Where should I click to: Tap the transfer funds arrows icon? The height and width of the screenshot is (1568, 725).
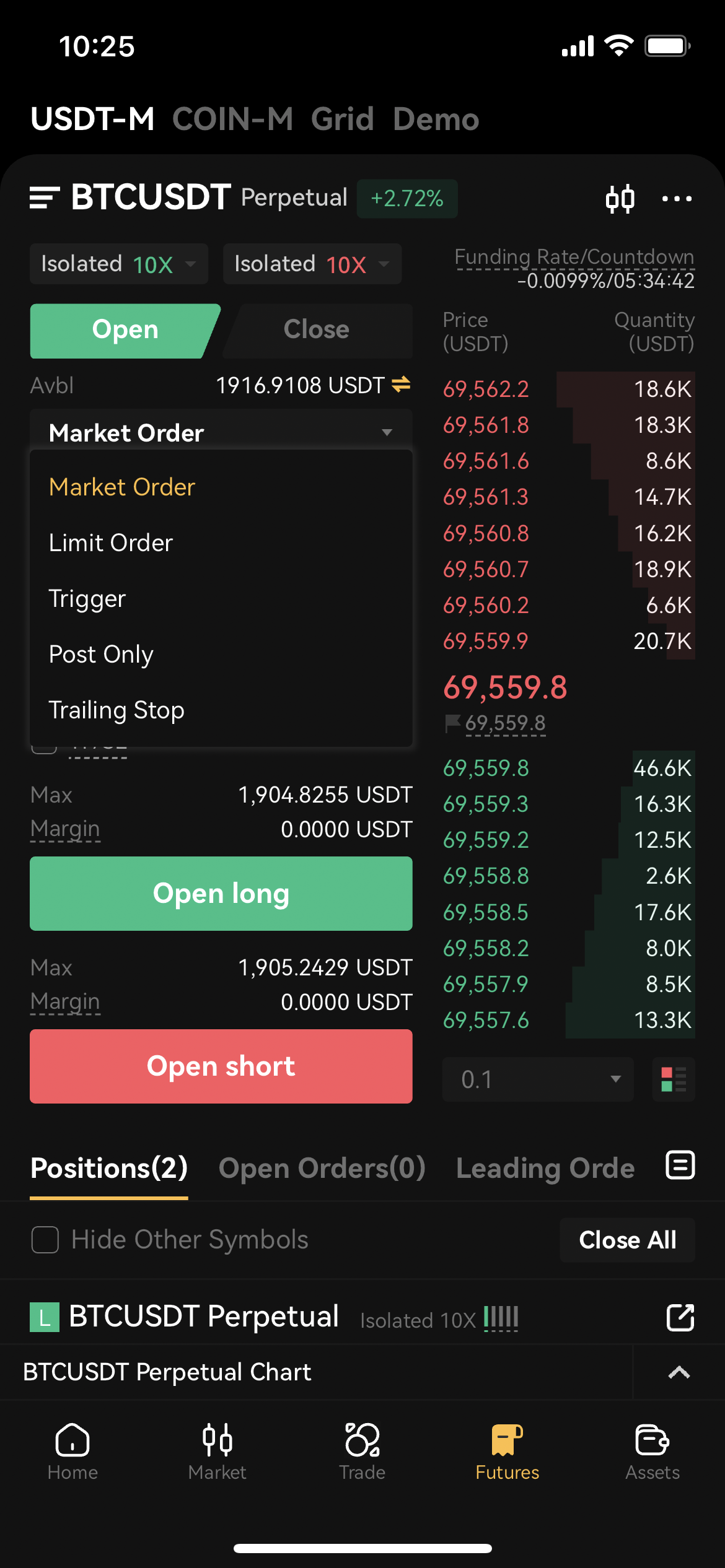tap(401, 385)
